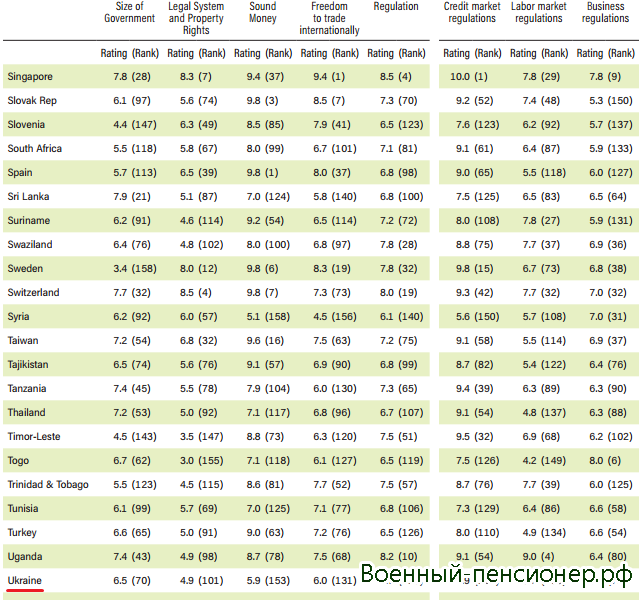Open the Военный пенсионер.рф watermark link
The image size is (644, 600).
click(496, 574)
